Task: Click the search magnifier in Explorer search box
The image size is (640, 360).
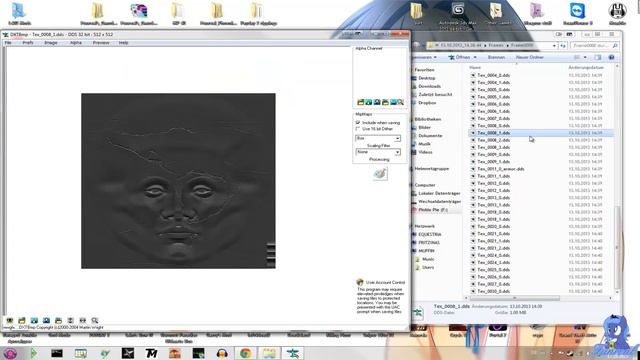Action: click(x=615, y=46)
